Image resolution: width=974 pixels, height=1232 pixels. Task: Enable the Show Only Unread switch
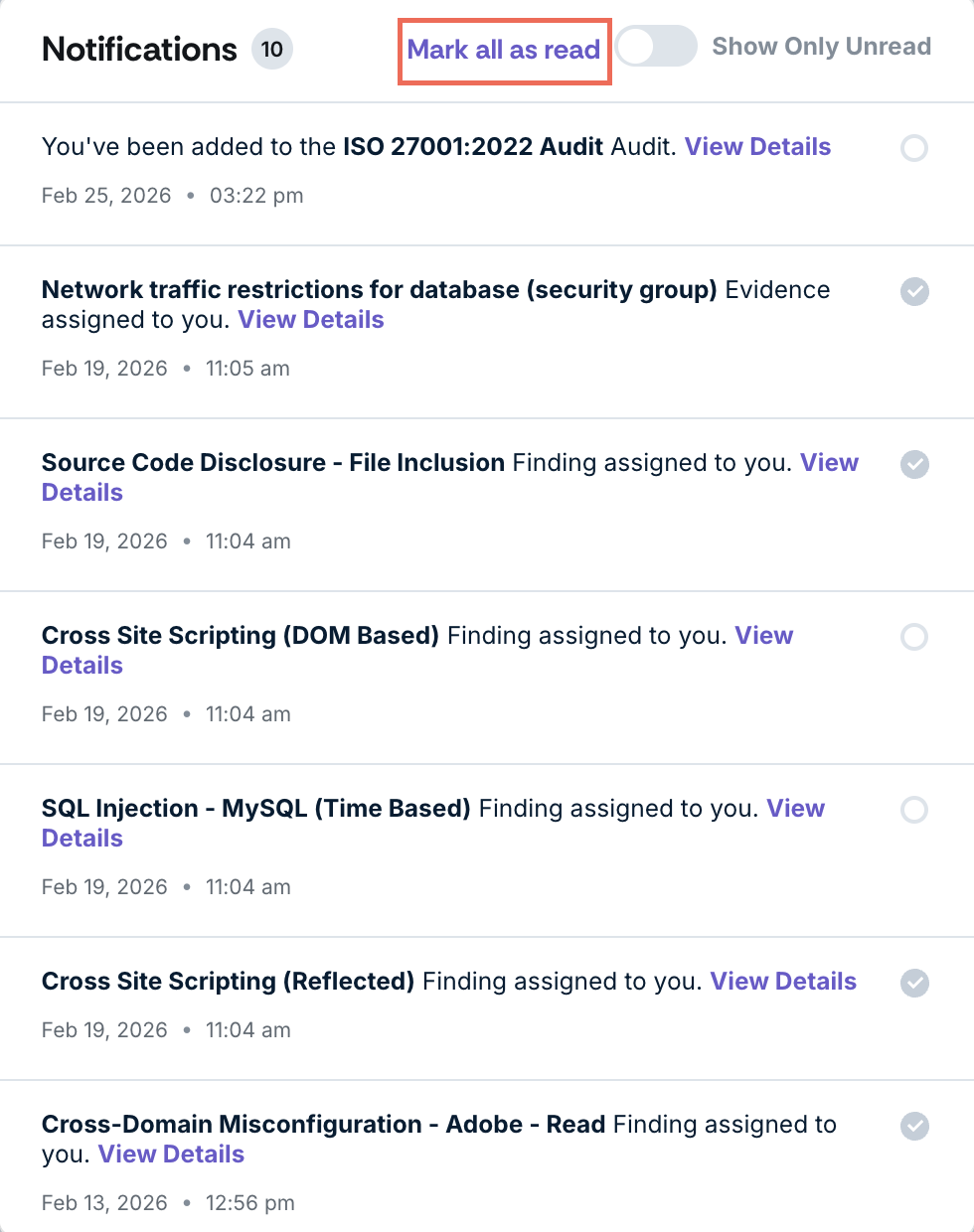(x=656, y=47)
